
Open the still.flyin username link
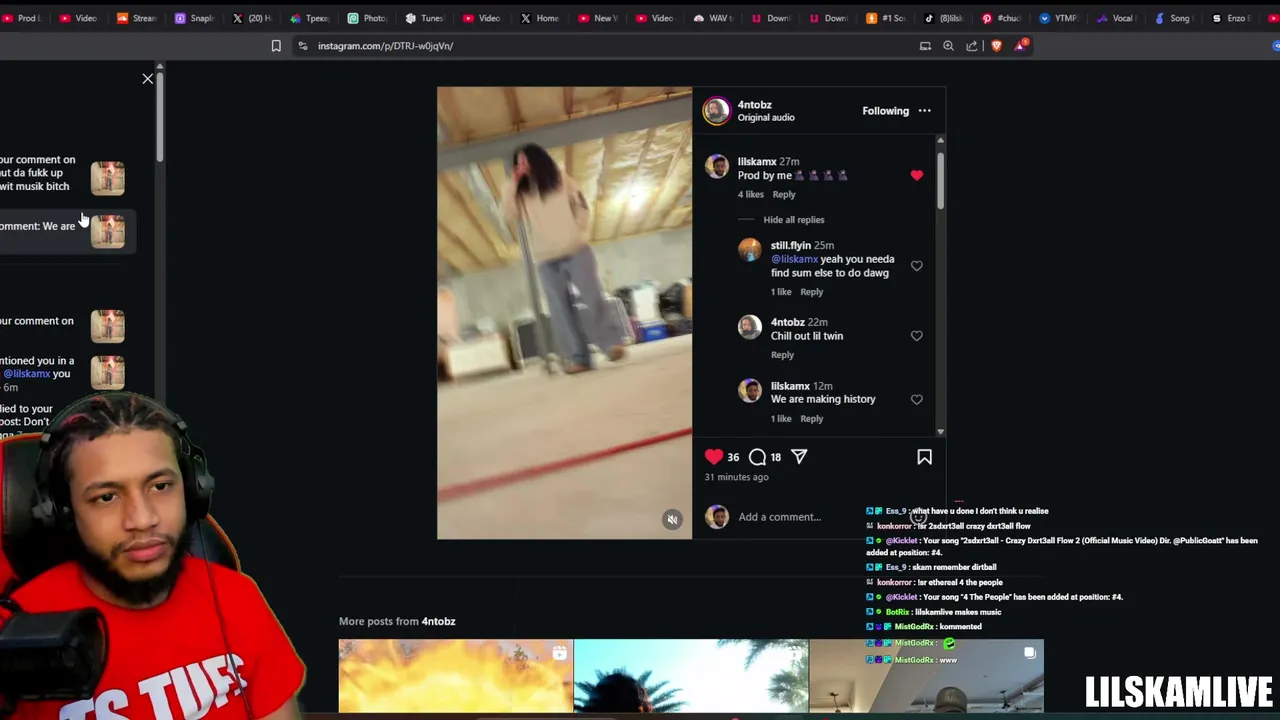790,245
